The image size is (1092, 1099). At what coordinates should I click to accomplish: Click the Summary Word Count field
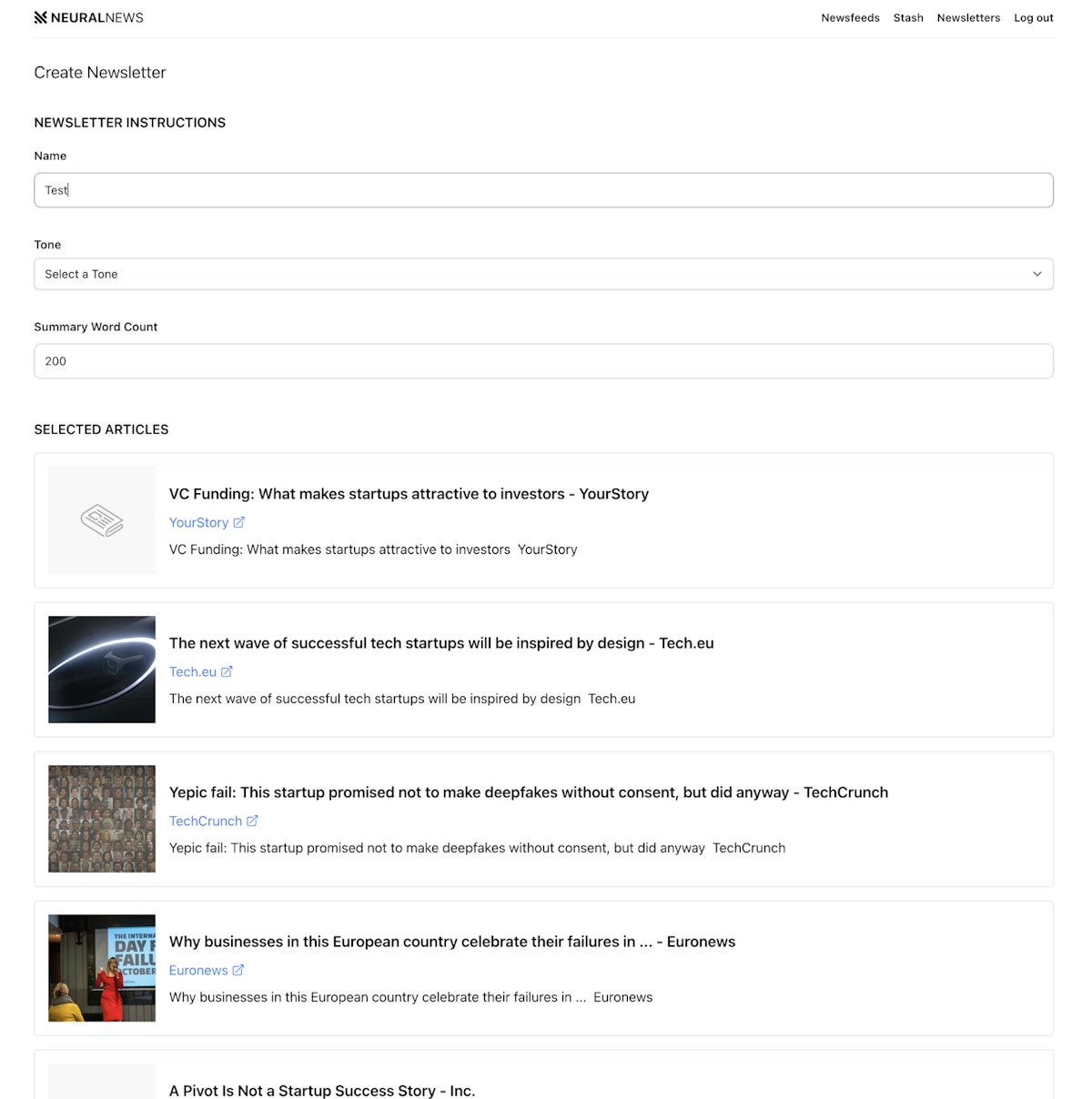(x=543, y=361)
